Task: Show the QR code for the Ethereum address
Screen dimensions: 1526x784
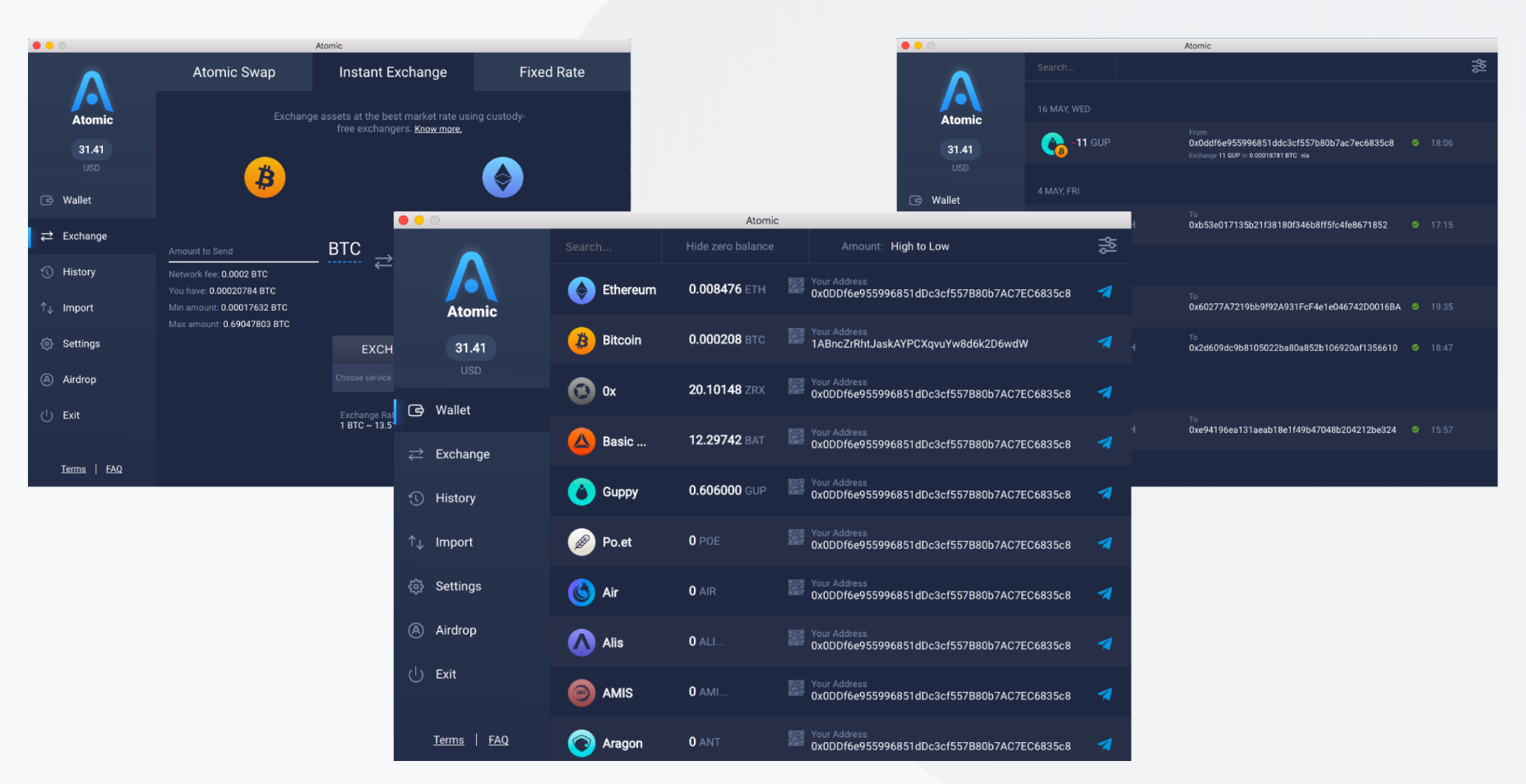Action: tap(796, 285)
